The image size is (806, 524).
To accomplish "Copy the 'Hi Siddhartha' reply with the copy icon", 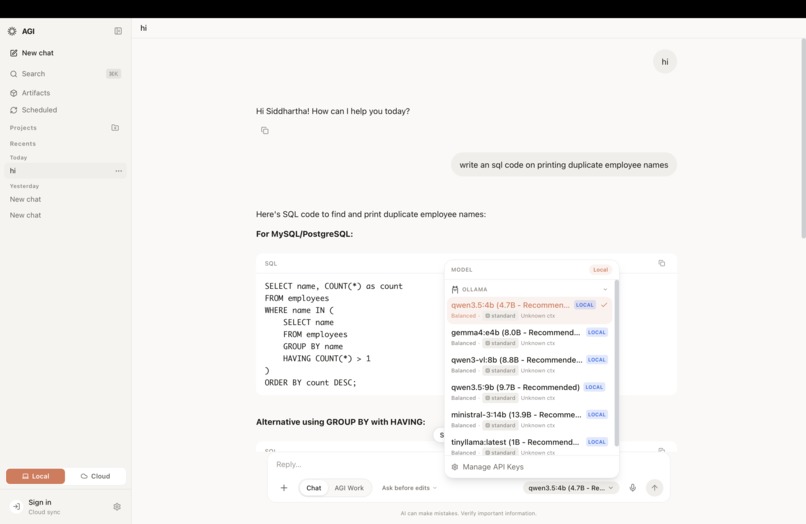I will (x=265, y=131).
